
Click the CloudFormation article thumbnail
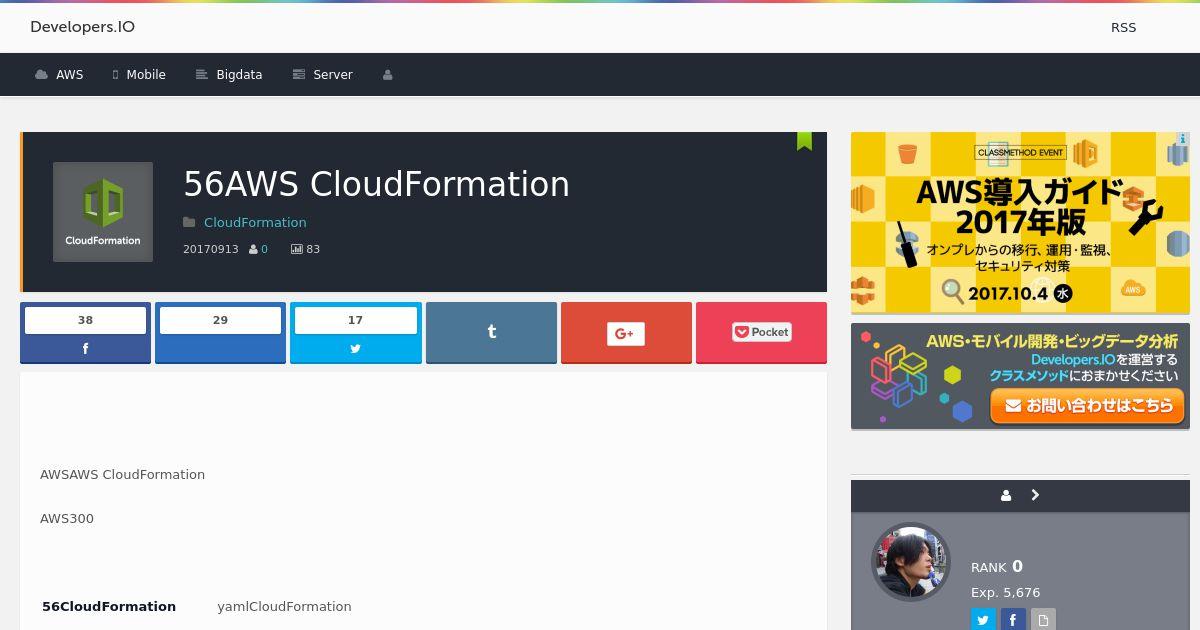103,212
